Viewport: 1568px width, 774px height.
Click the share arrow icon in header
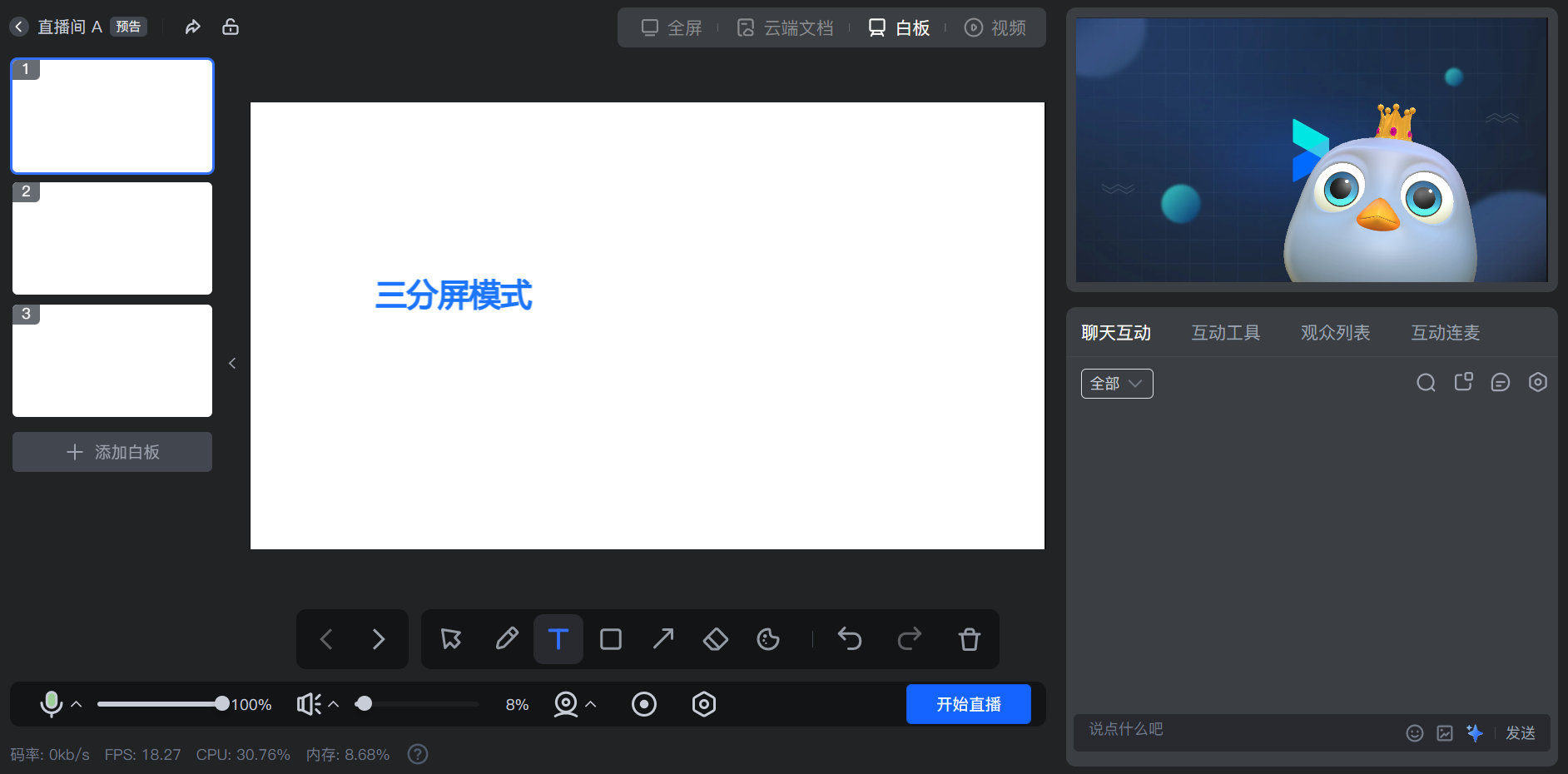click(x=192, y=27)
